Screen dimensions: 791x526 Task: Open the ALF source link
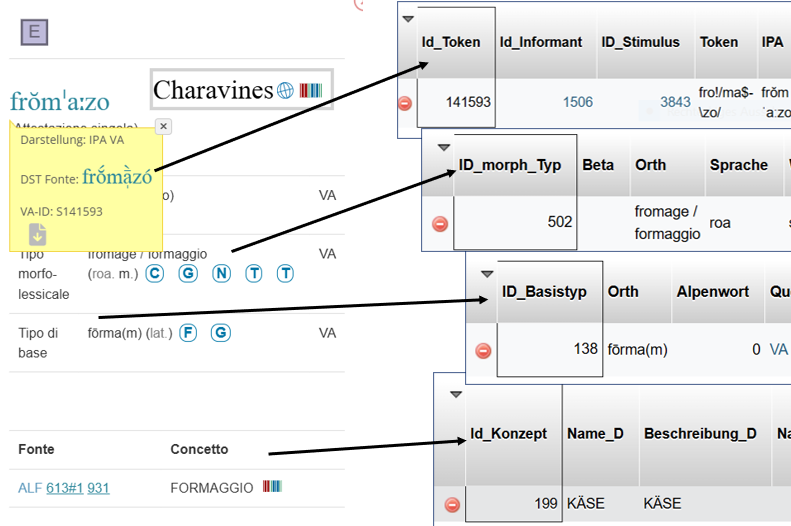pyautogui.click(x=29, y=488)
